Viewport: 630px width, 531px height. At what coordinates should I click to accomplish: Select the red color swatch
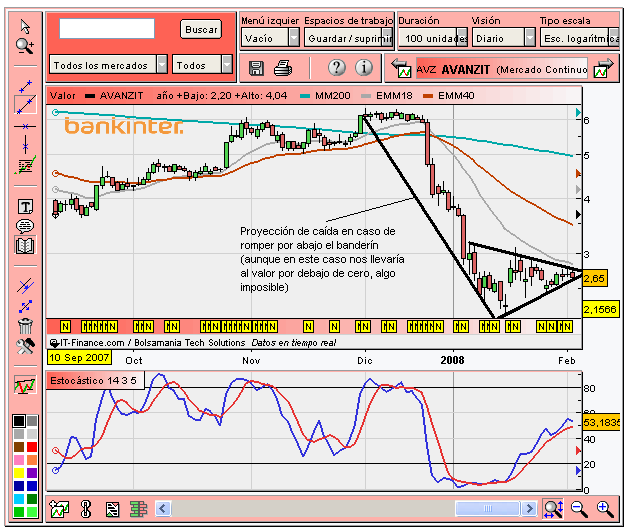tap(32, 447)
